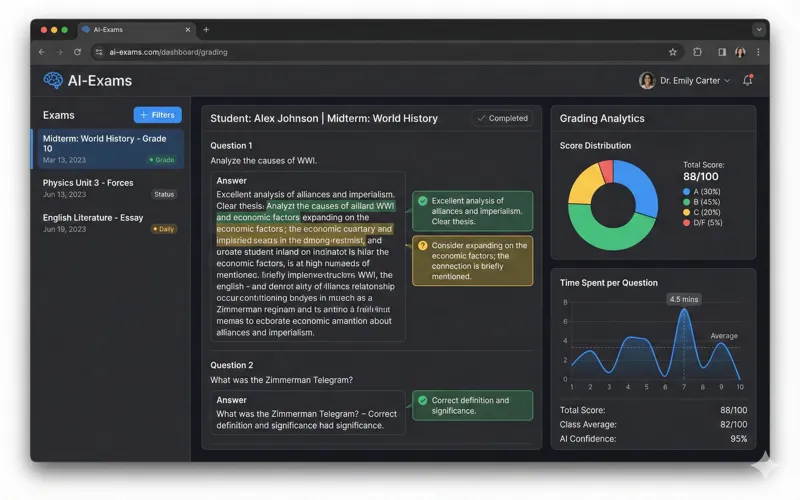The width and height of the screenshot is (800, 500).
Task: Click the 'Grading Analytics' panel title
Action: 602,118
